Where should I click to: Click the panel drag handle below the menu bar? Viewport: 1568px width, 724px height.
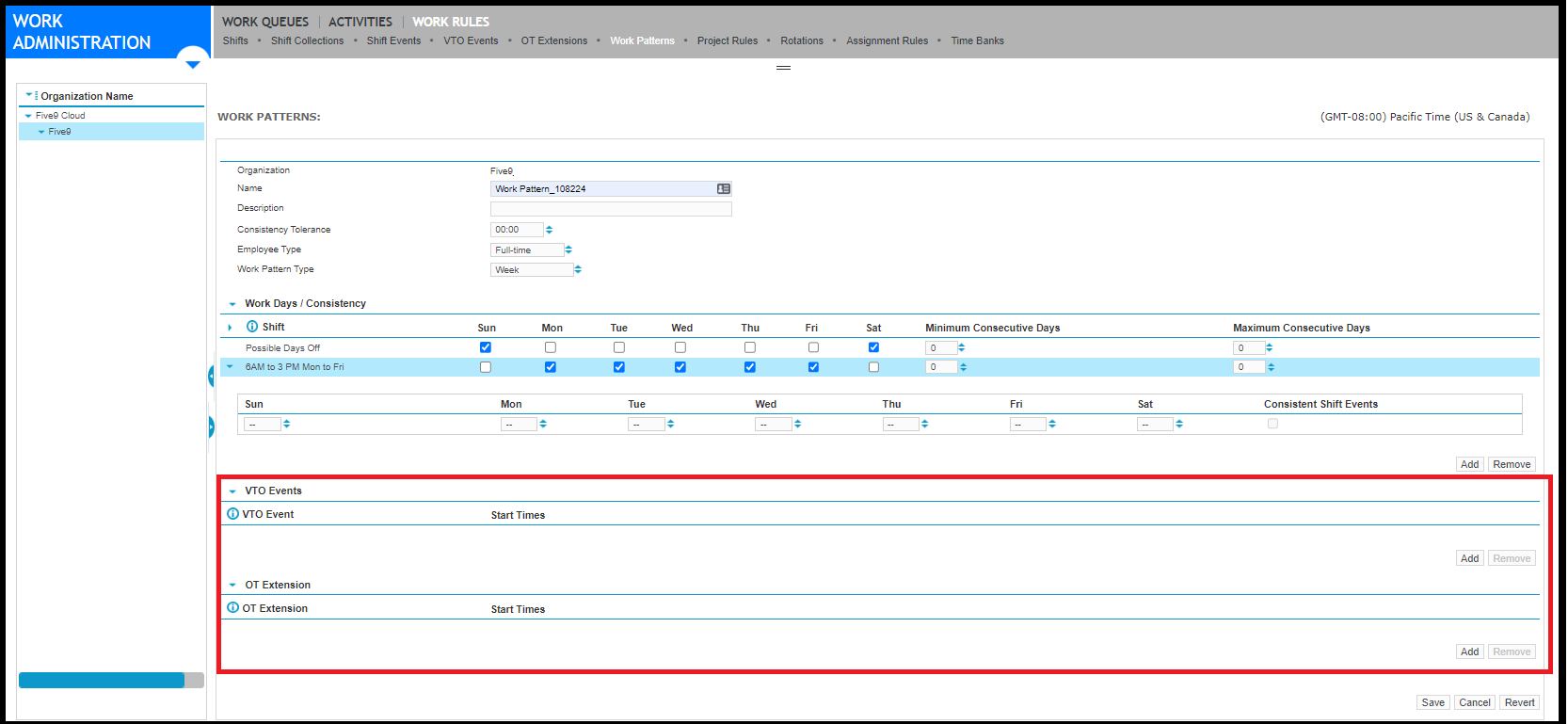[783, 68]
